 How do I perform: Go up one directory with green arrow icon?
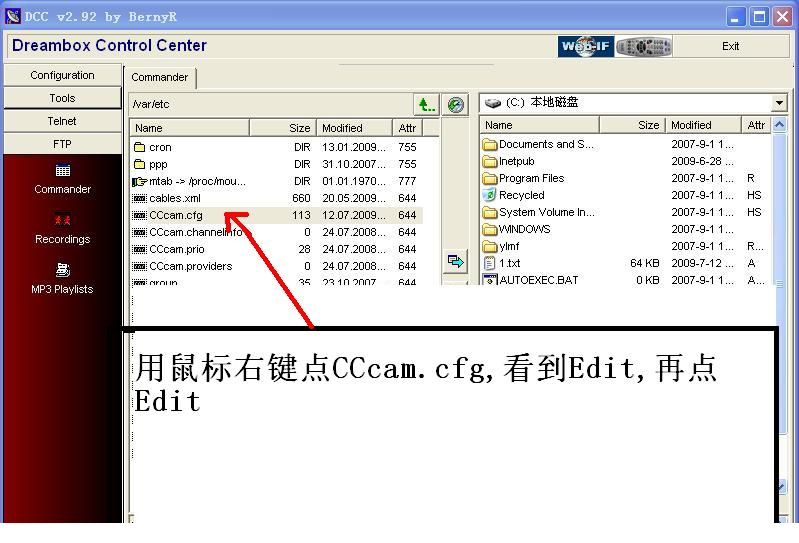pyautogui.click(x=426, y=105)
